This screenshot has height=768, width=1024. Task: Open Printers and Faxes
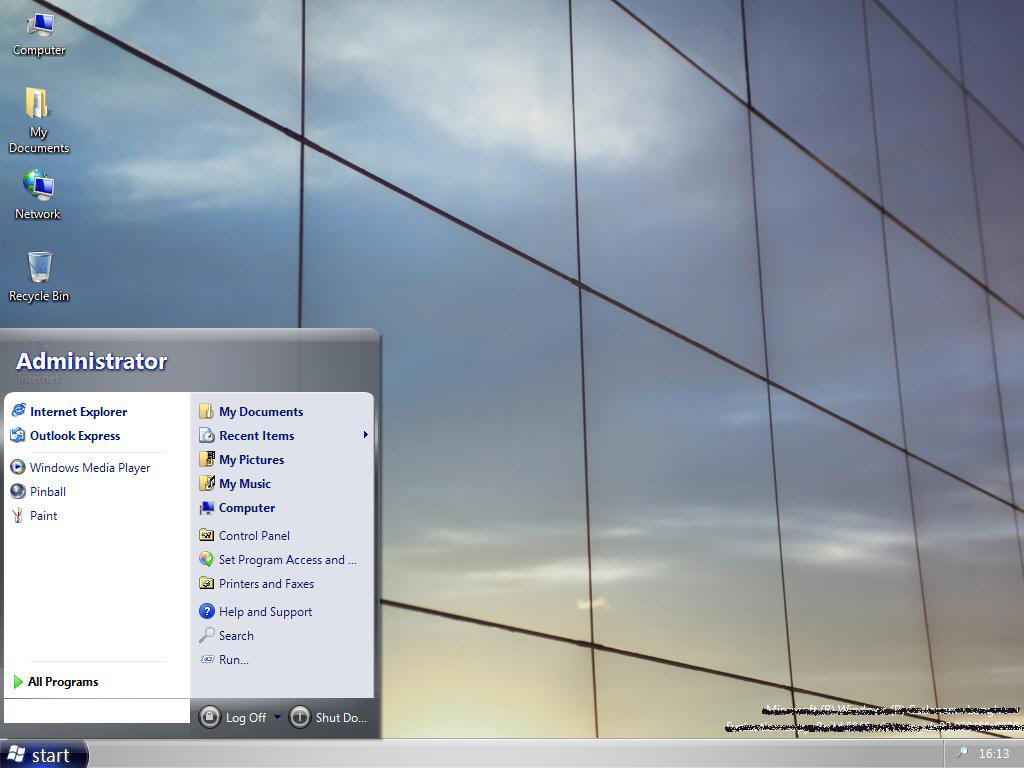[x=257, y=584]
